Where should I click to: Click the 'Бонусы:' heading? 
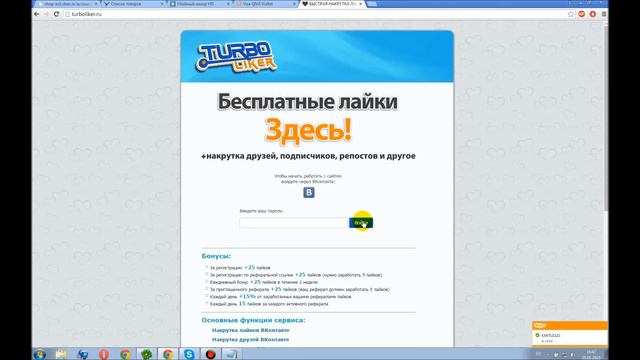216,256
